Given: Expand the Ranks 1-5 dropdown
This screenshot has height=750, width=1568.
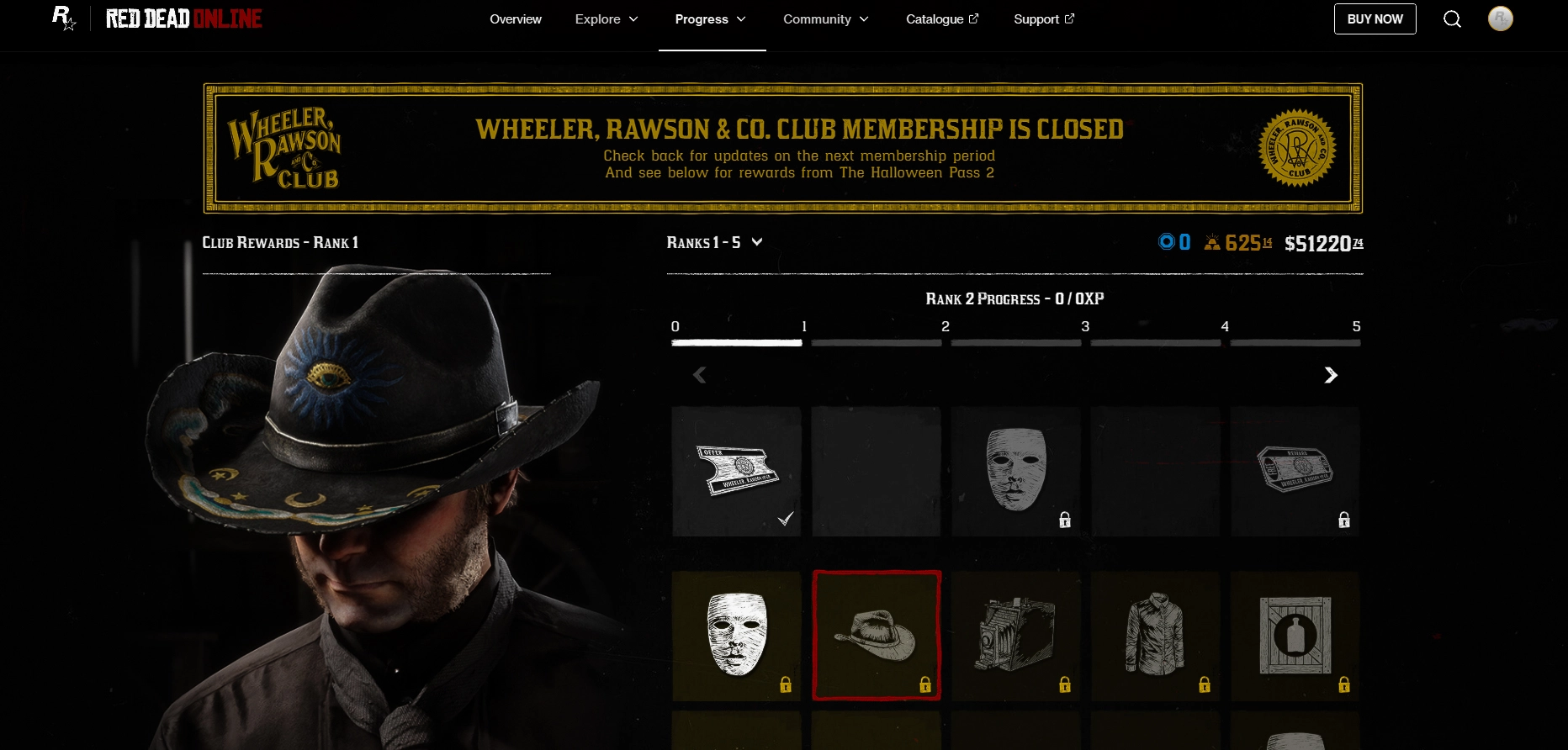Looking at the screenshot, I should [714, 242].
